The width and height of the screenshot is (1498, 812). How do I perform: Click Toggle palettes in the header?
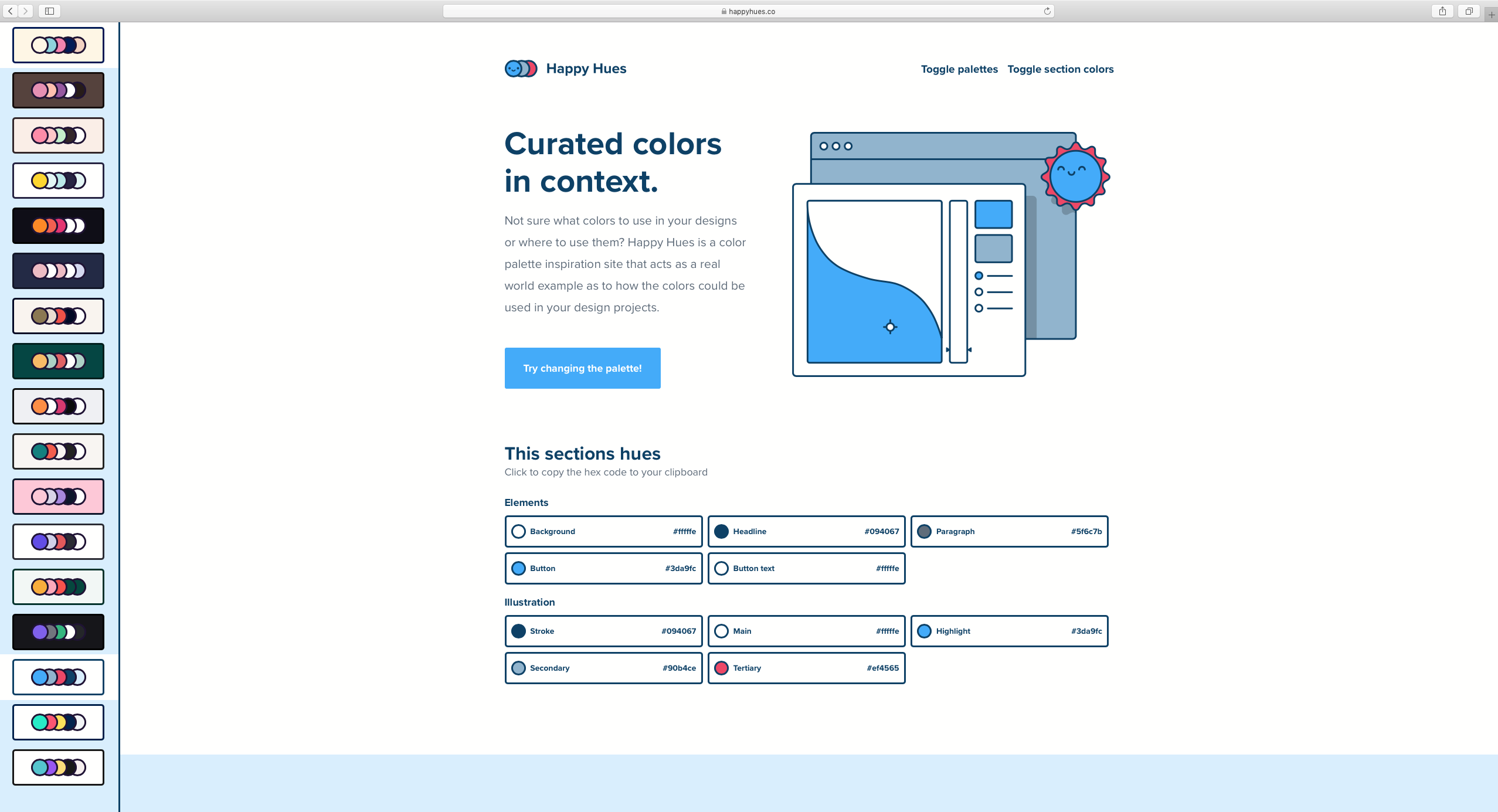tap(959, 69)
